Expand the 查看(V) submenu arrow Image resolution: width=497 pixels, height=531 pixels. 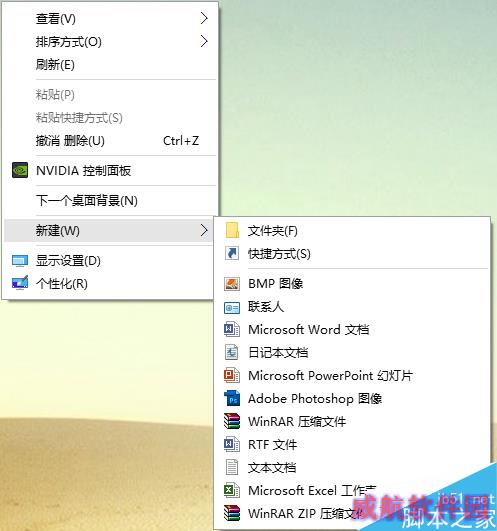pyautogui.click(x=204, y=18)
